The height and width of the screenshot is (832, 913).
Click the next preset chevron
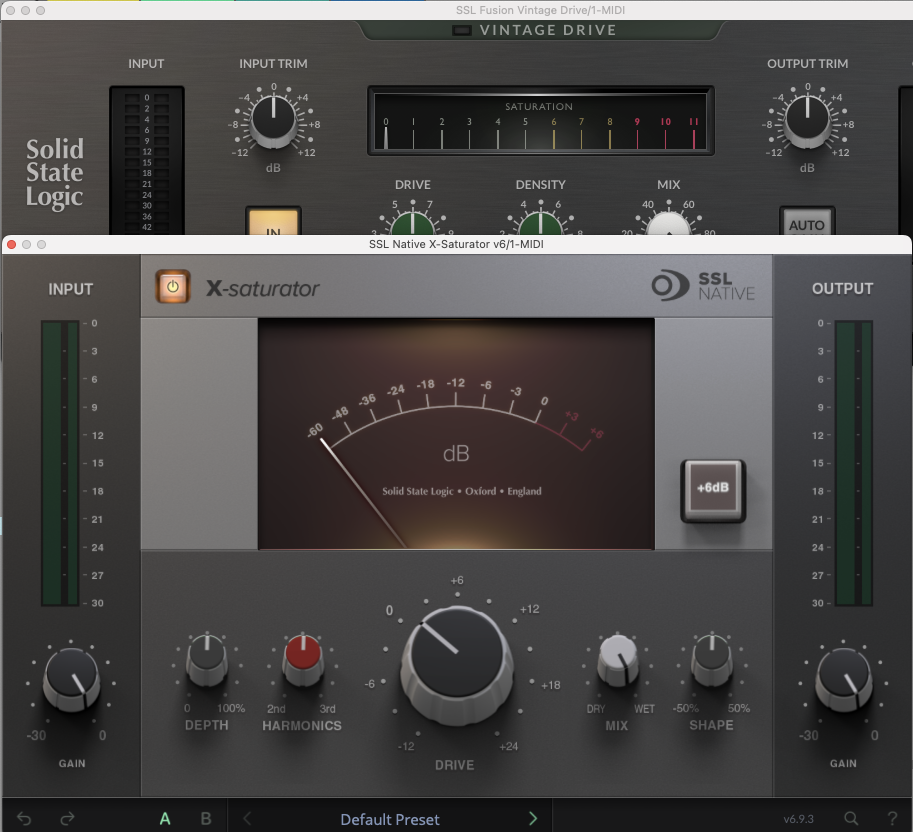[532, 818]
